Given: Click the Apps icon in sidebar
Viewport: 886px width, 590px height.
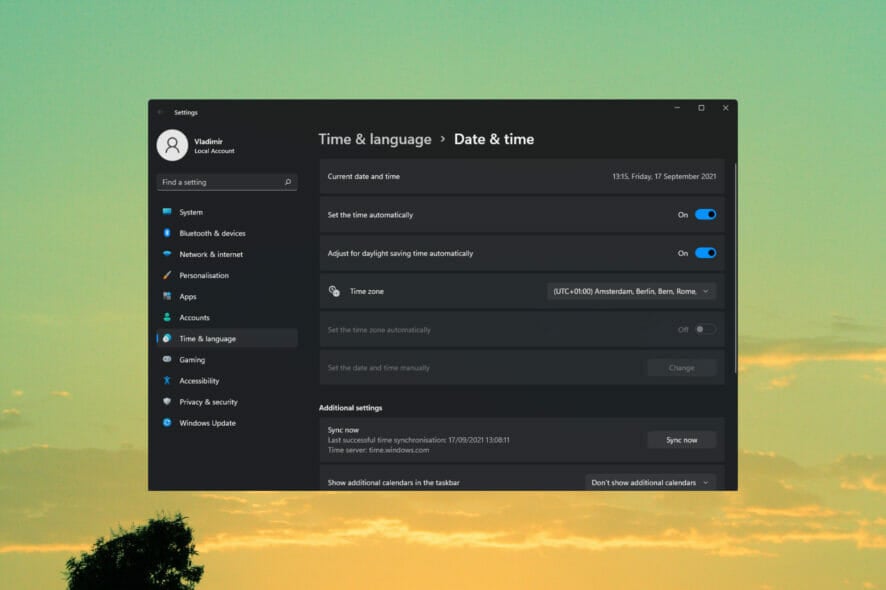Looking at the screenshot, I should pyautogui.click(x=167, y=296).
